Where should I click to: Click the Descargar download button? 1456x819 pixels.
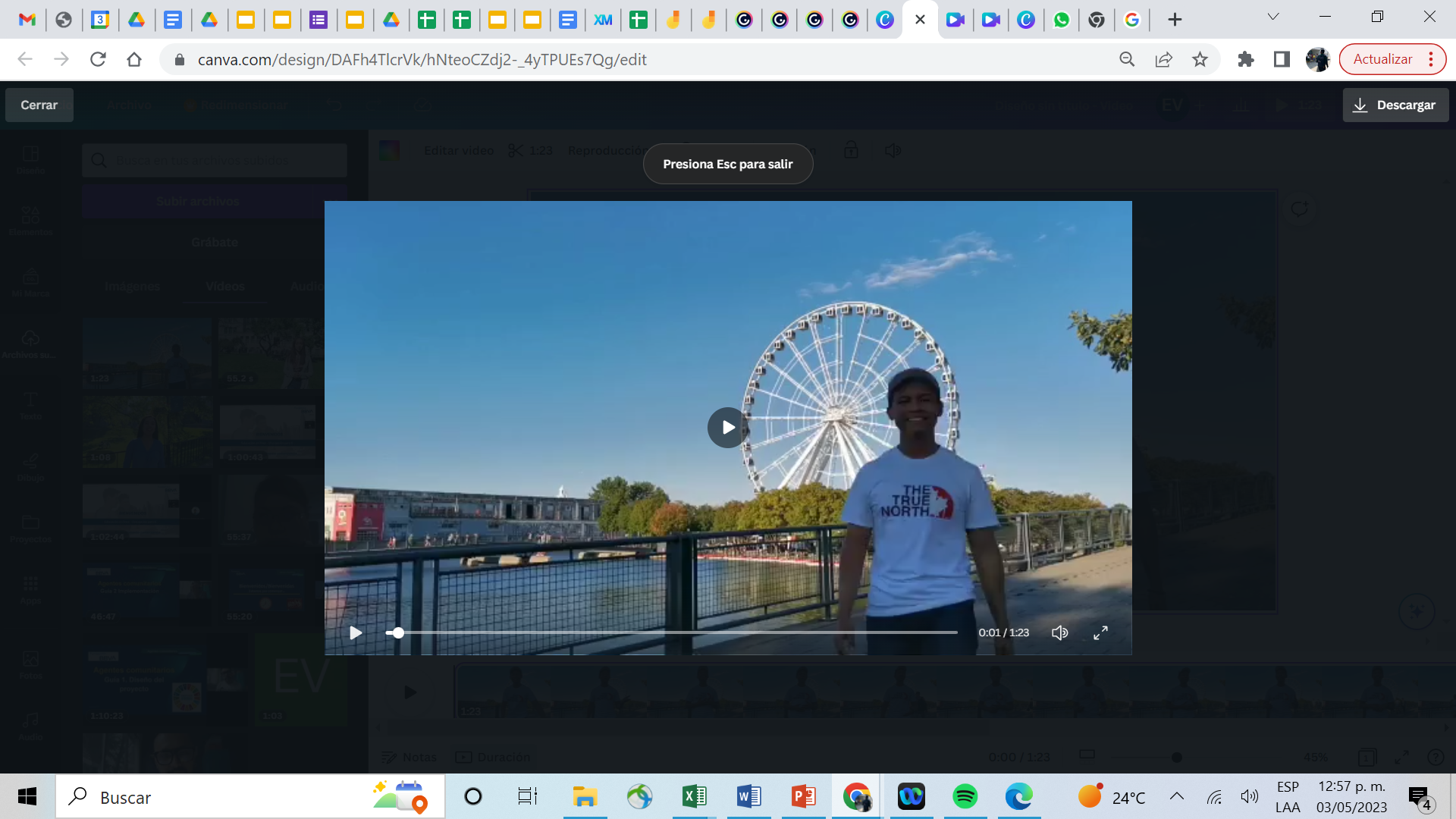tap(1395, 105)
